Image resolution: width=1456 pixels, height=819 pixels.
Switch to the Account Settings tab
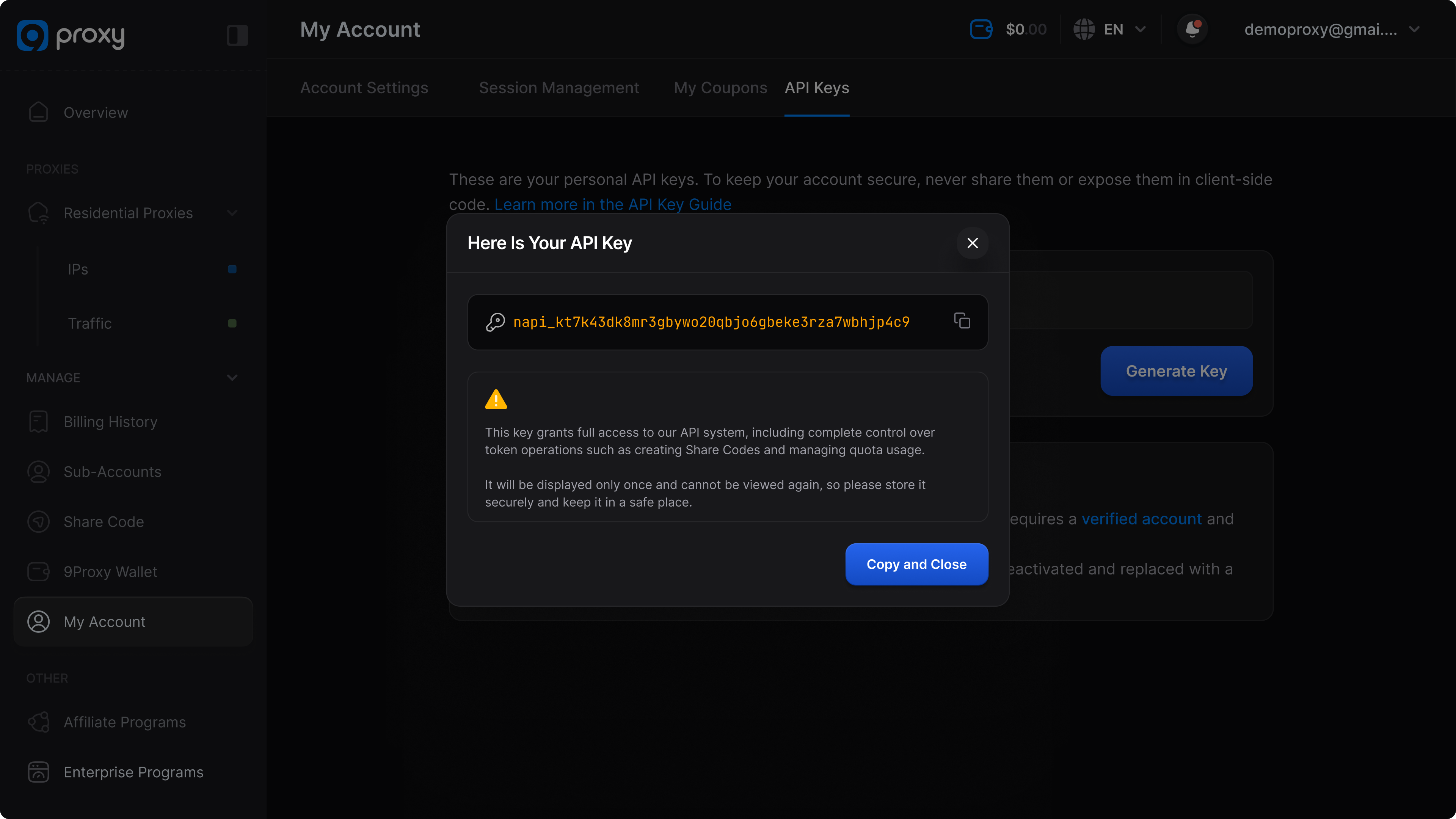coord(364,88)
